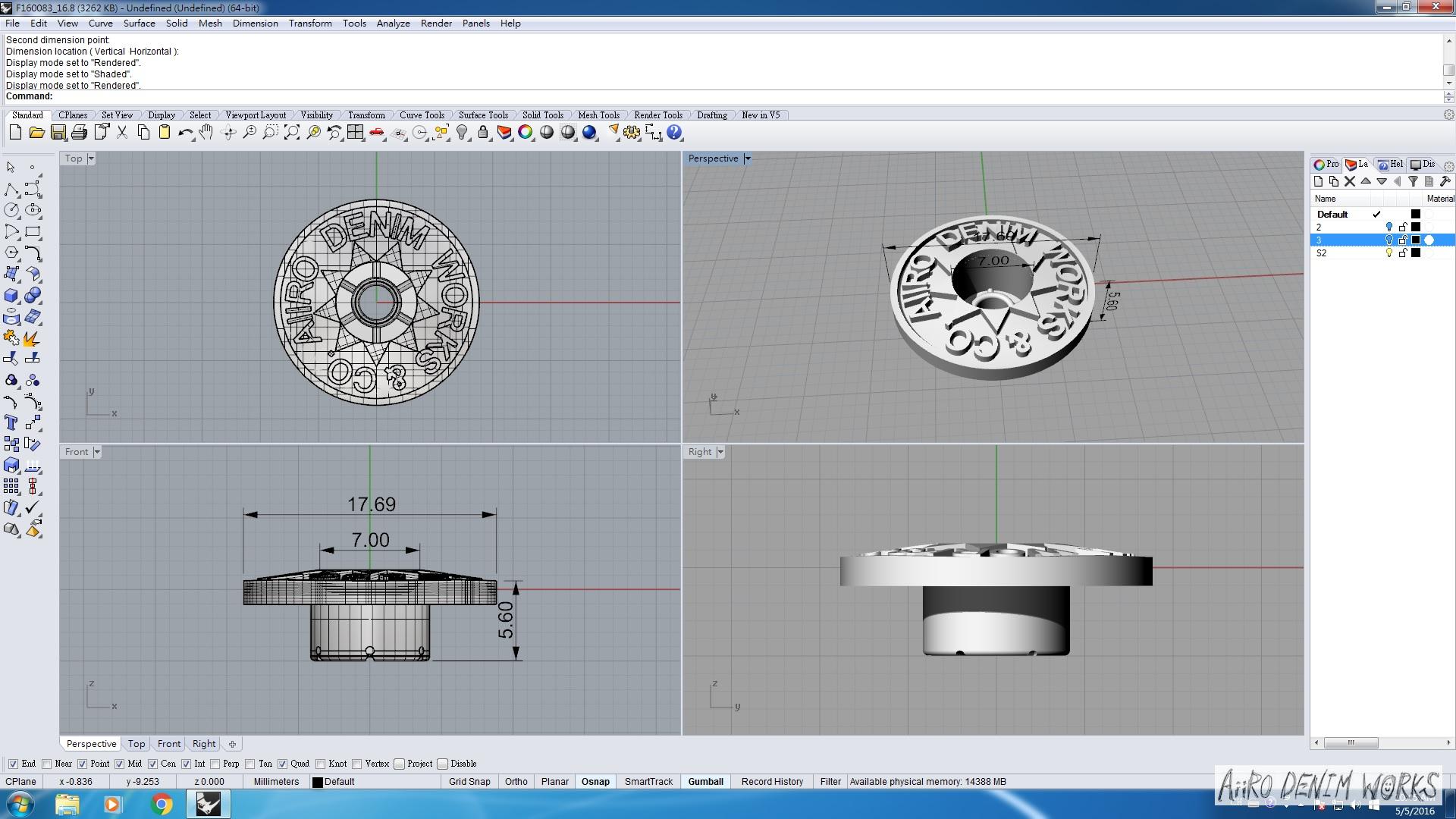Image resolution: width=1456 pixels, height=819 pixels.
Task: Toggle the lock icon of layer 2
Action: coord(1403,227)
